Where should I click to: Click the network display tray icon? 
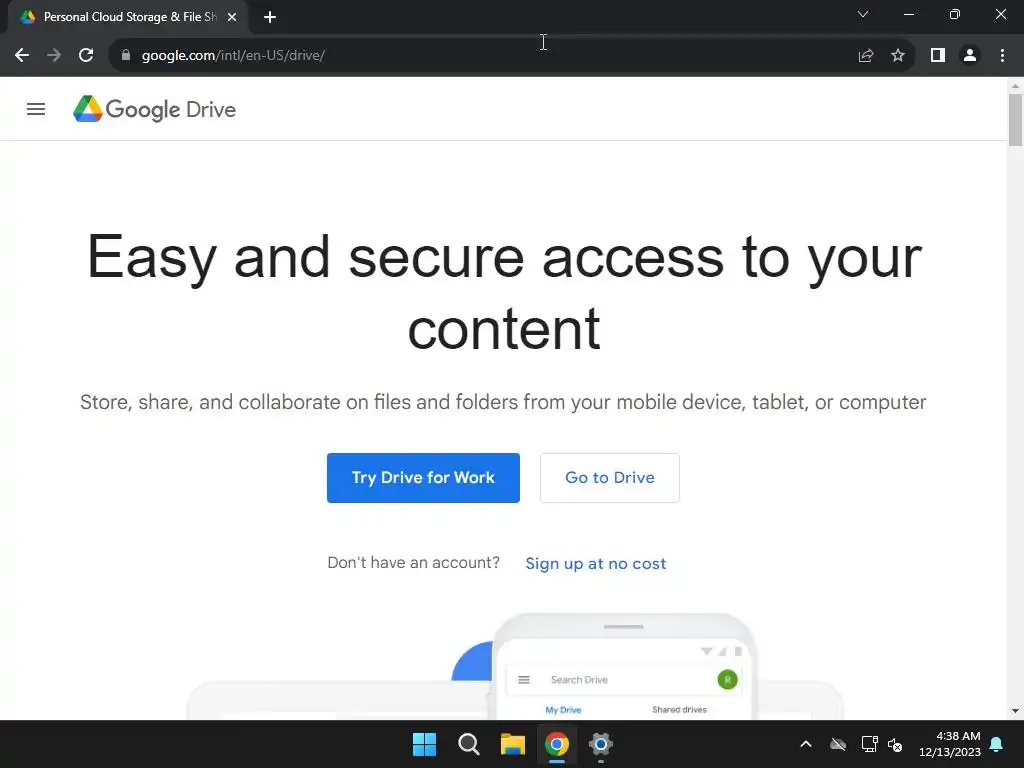pyautogui.click(x=869, y=744)
